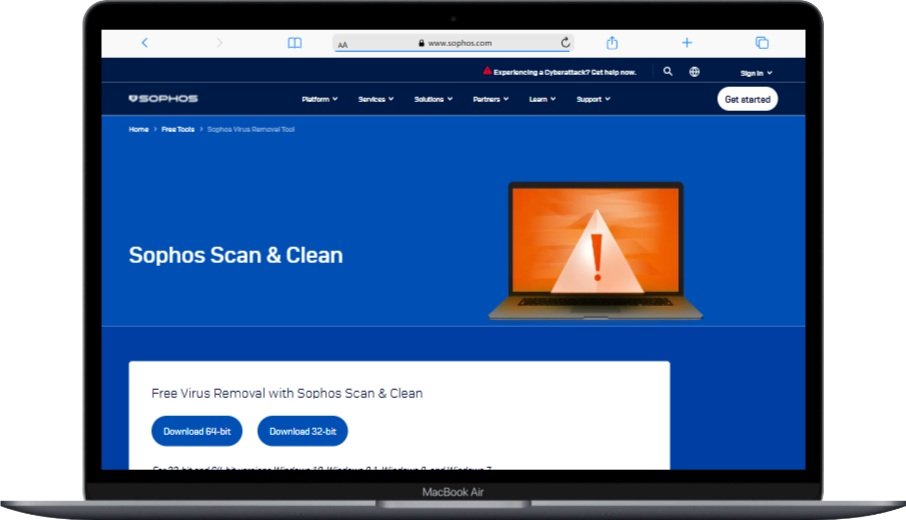
Task: Click the red cyberattack warning icon
Action: [487, 71]
